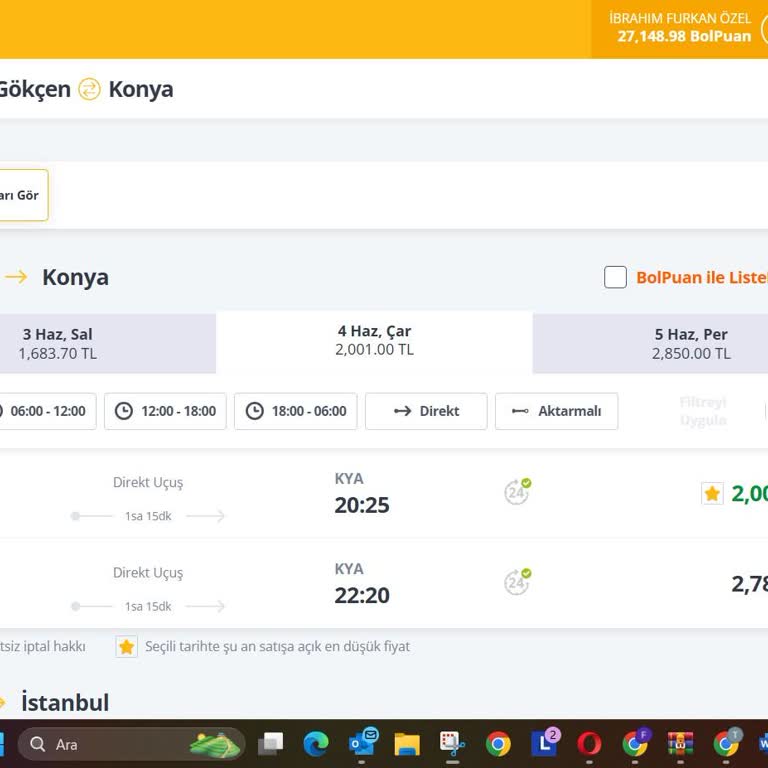Click 'Direkt Uçuş' label on 20:25 flight

pyautogui.click(x=148, y=482)
